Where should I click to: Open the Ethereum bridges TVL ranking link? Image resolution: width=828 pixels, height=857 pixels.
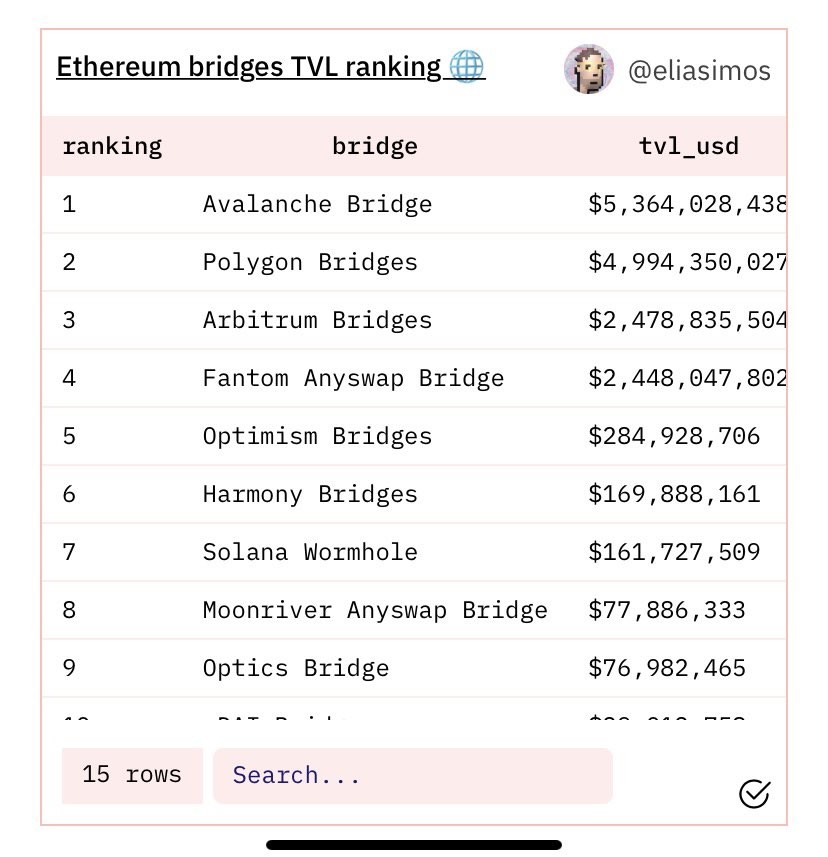(x=248, y=67)
